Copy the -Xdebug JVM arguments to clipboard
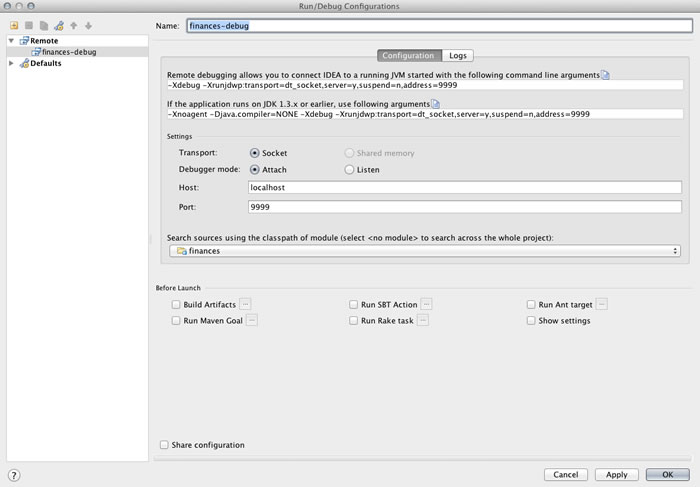Screen dimensions: 700x487 pyautogui.click(x=605, y=75)
